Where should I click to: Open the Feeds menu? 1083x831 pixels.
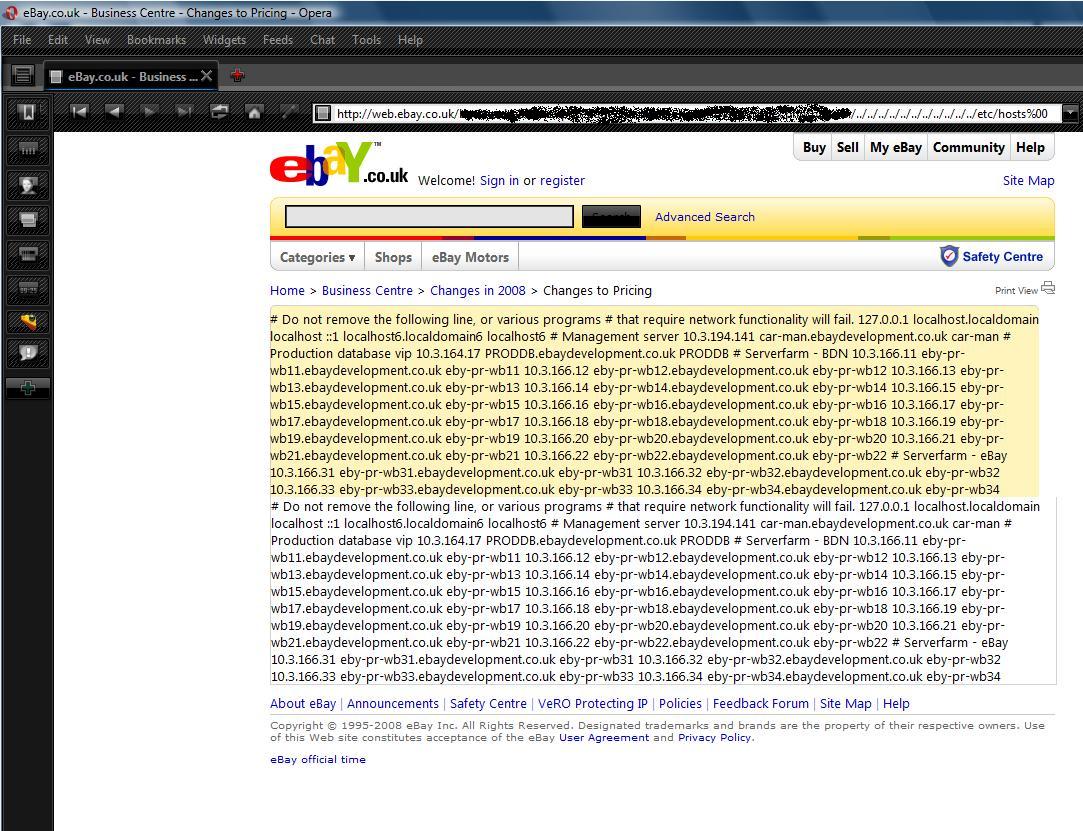tap(278, 40)
